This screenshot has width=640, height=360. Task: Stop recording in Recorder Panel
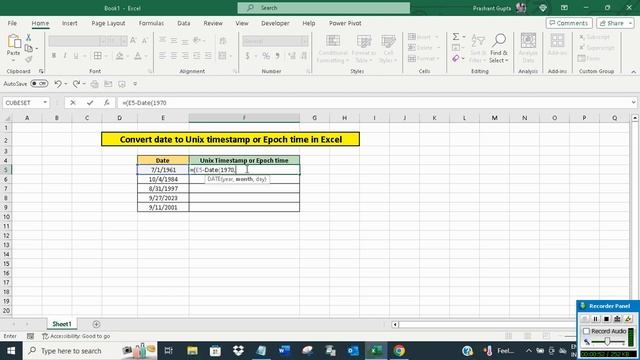point(606,319)
